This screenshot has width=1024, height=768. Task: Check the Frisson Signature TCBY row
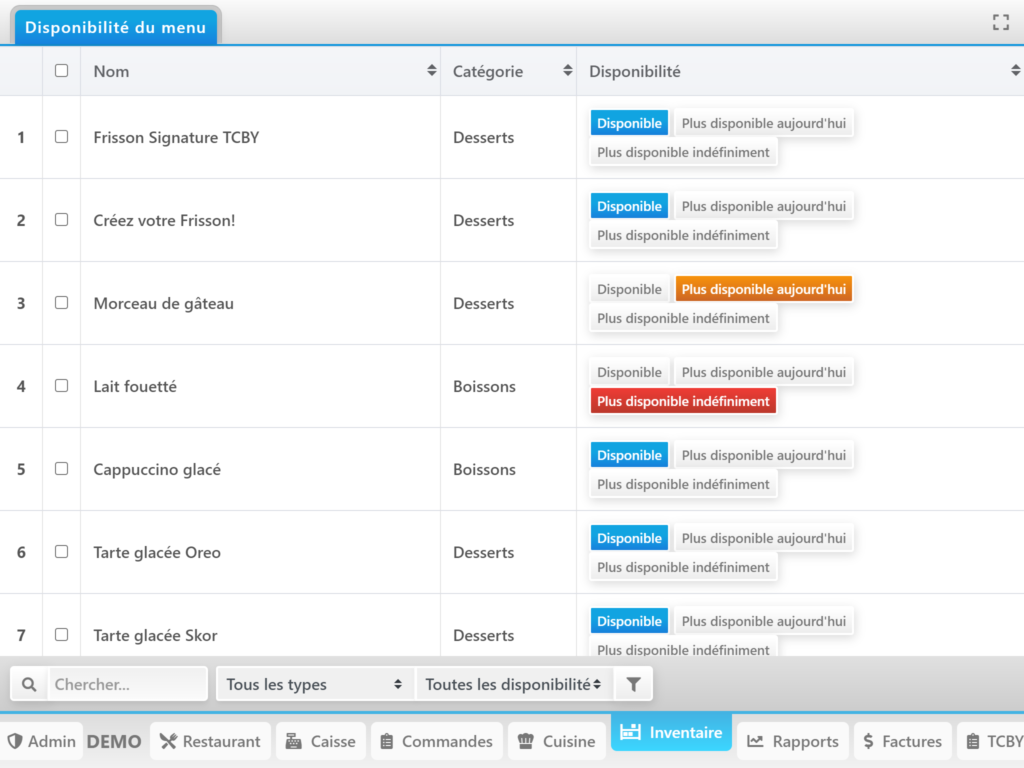click(62, 137)
